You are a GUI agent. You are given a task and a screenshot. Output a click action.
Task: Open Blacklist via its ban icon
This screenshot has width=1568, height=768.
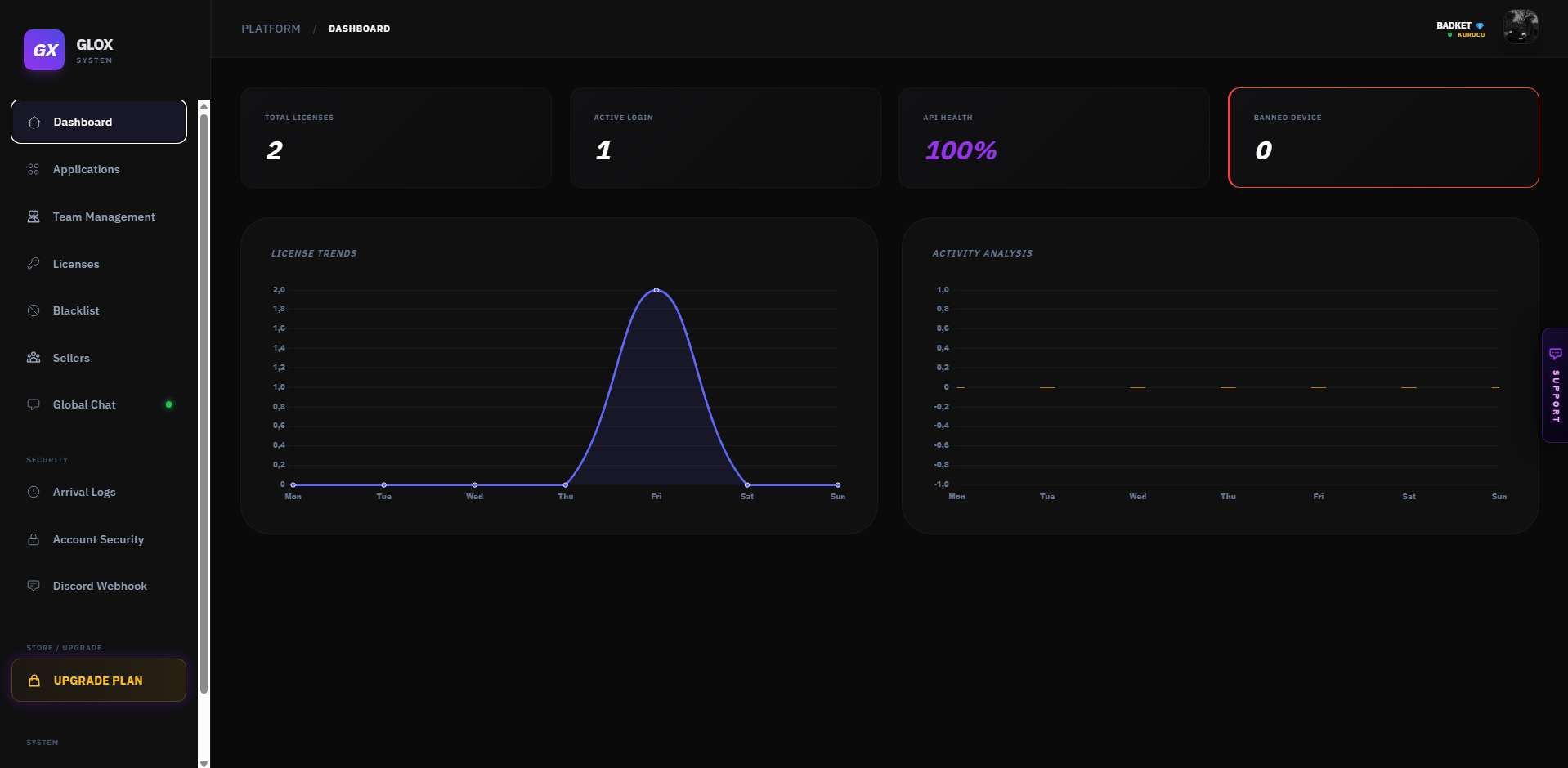(x=34, y=310)
